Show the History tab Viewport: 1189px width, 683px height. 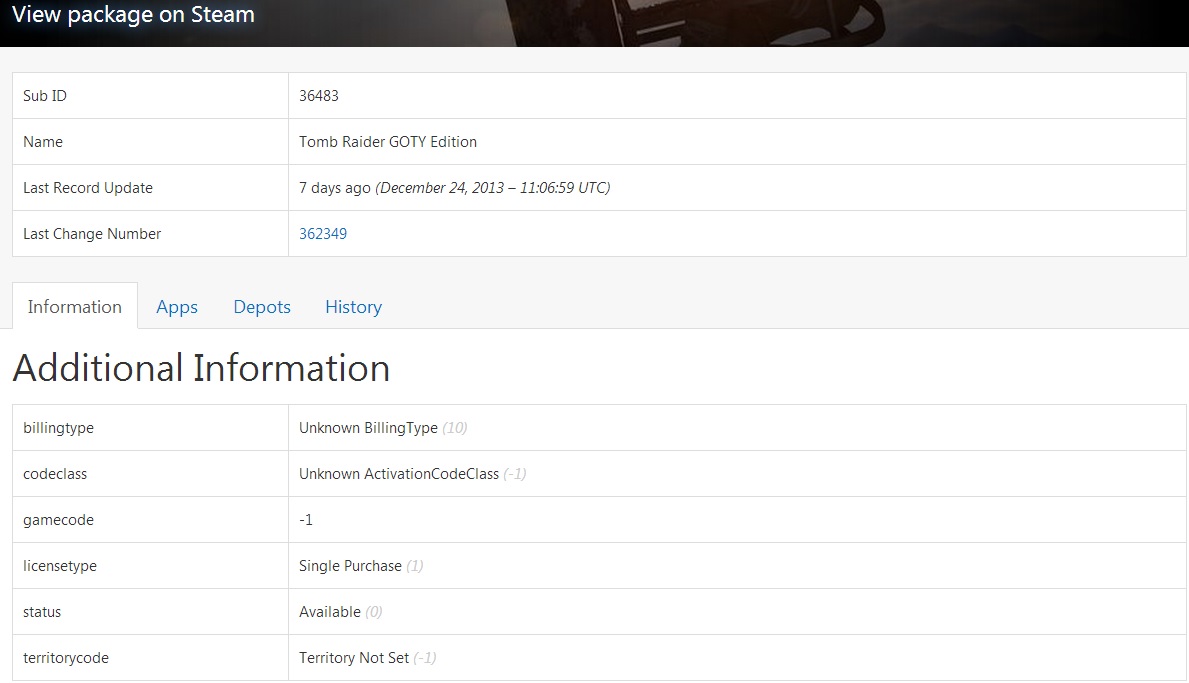pyautogui.click(x=353, y=307)
